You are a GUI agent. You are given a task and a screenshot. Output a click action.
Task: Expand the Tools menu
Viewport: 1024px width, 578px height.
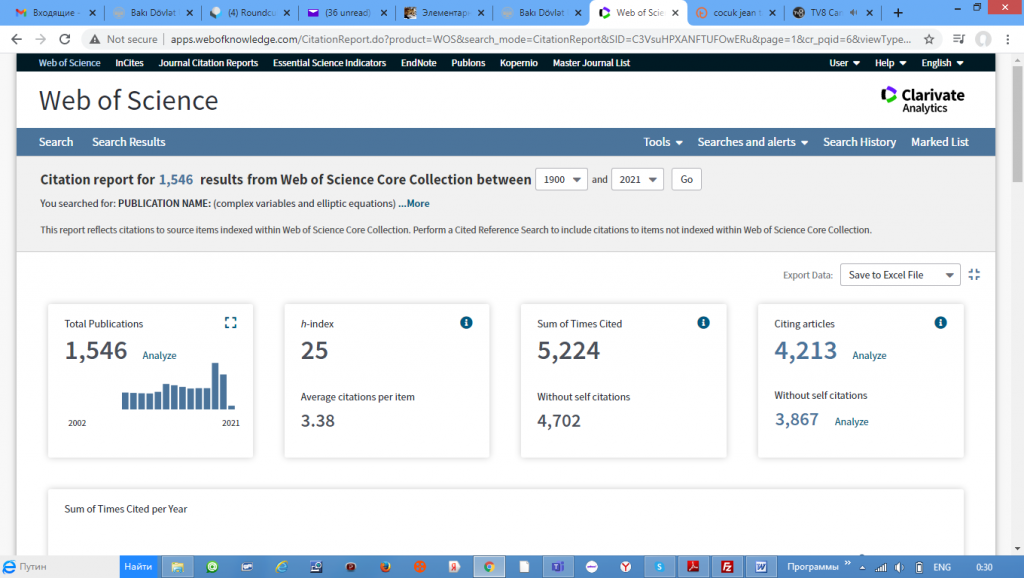click(x=663, y=142)
